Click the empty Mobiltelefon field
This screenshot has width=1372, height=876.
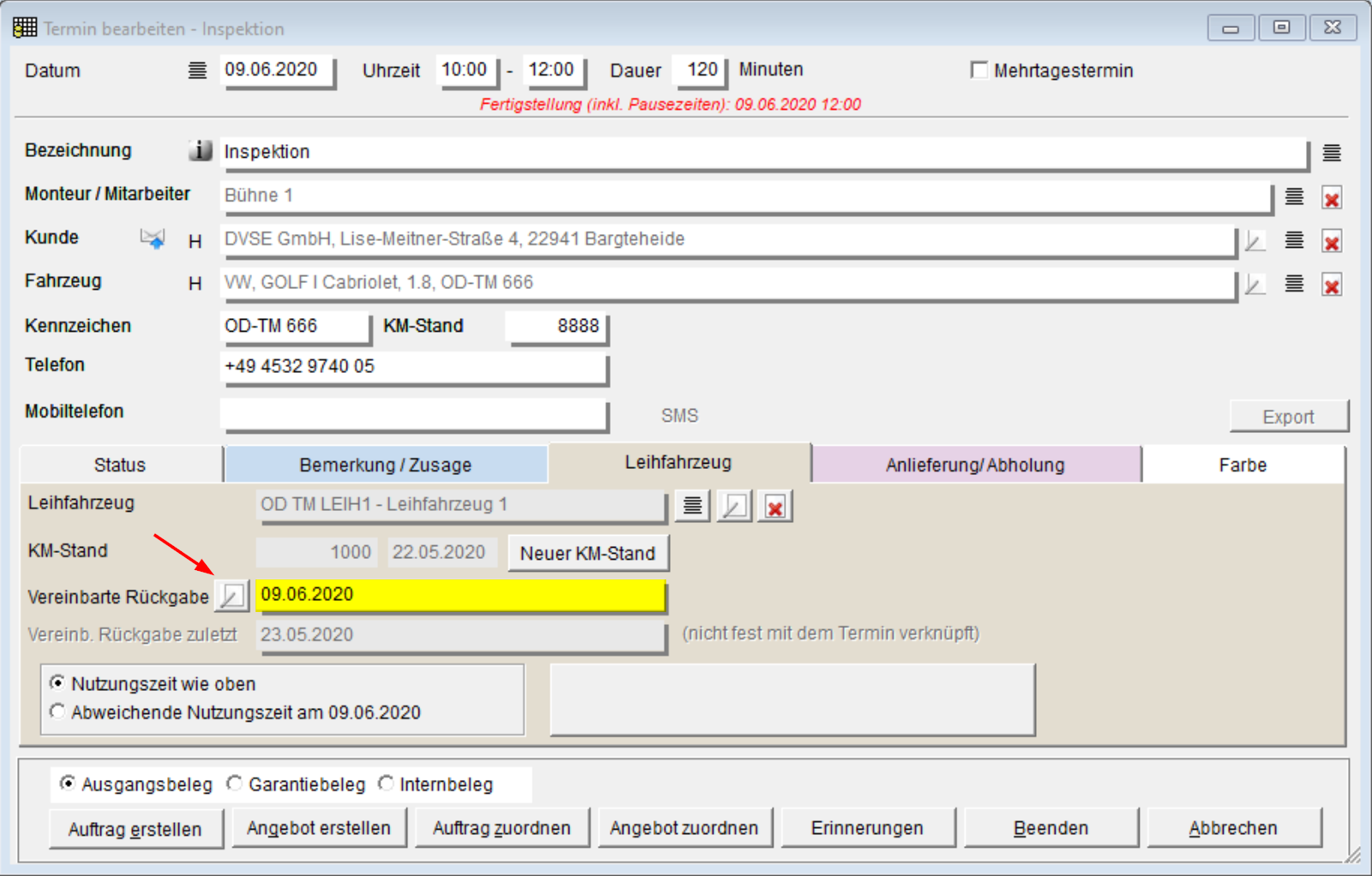(x=414, y=414)
